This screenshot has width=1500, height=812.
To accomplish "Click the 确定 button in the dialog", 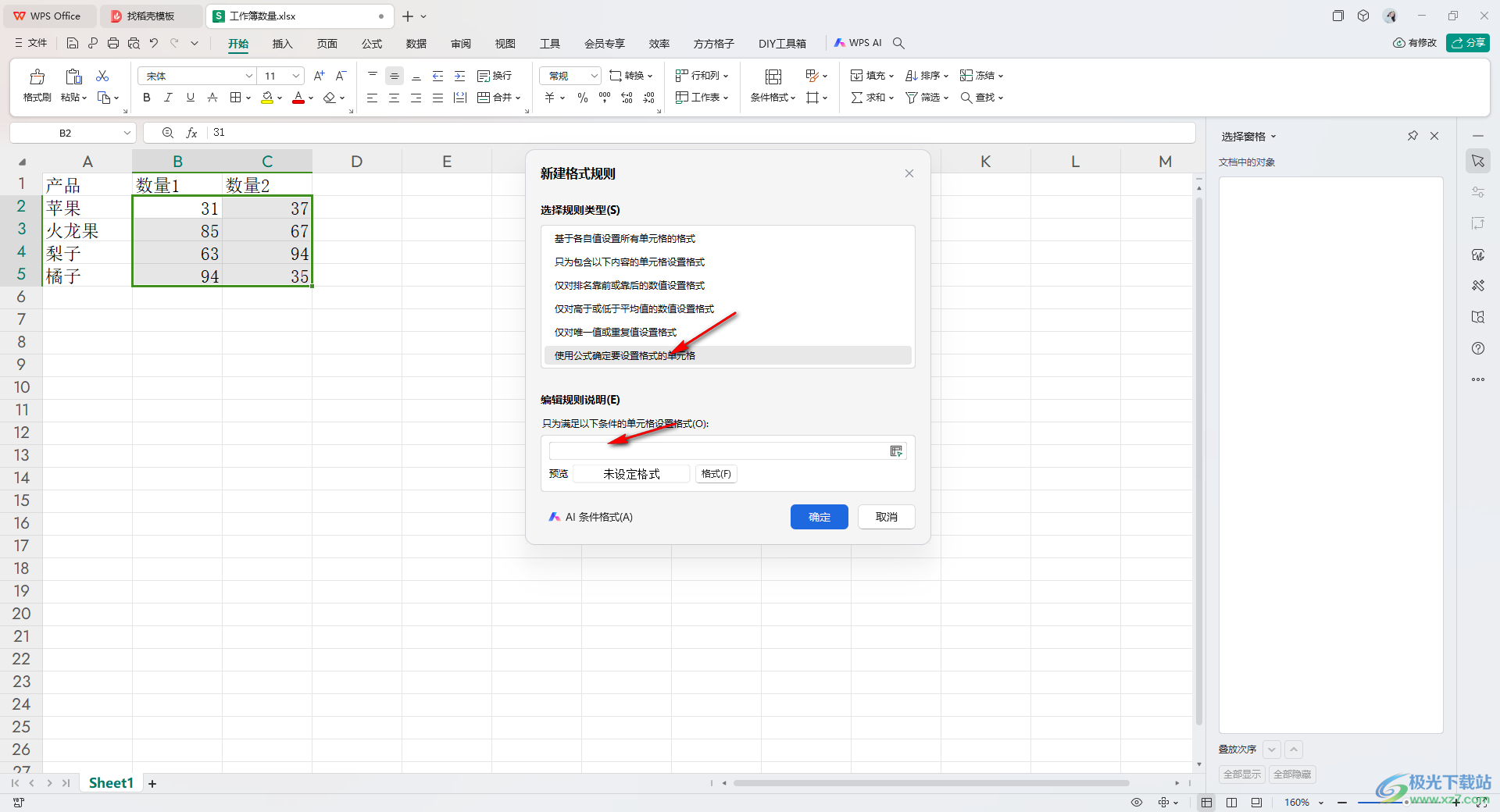I will click(820, 517).
